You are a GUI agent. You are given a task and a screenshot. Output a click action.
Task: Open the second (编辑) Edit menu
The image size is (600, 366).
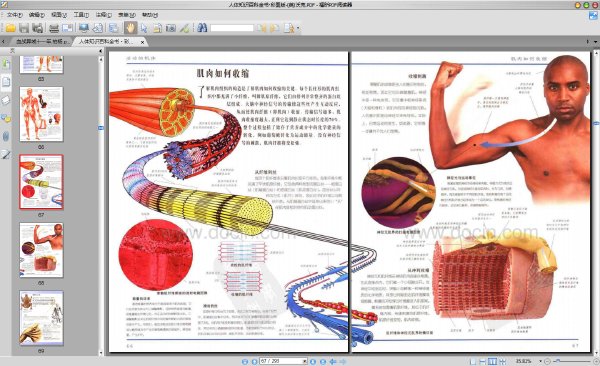[37, 15]
